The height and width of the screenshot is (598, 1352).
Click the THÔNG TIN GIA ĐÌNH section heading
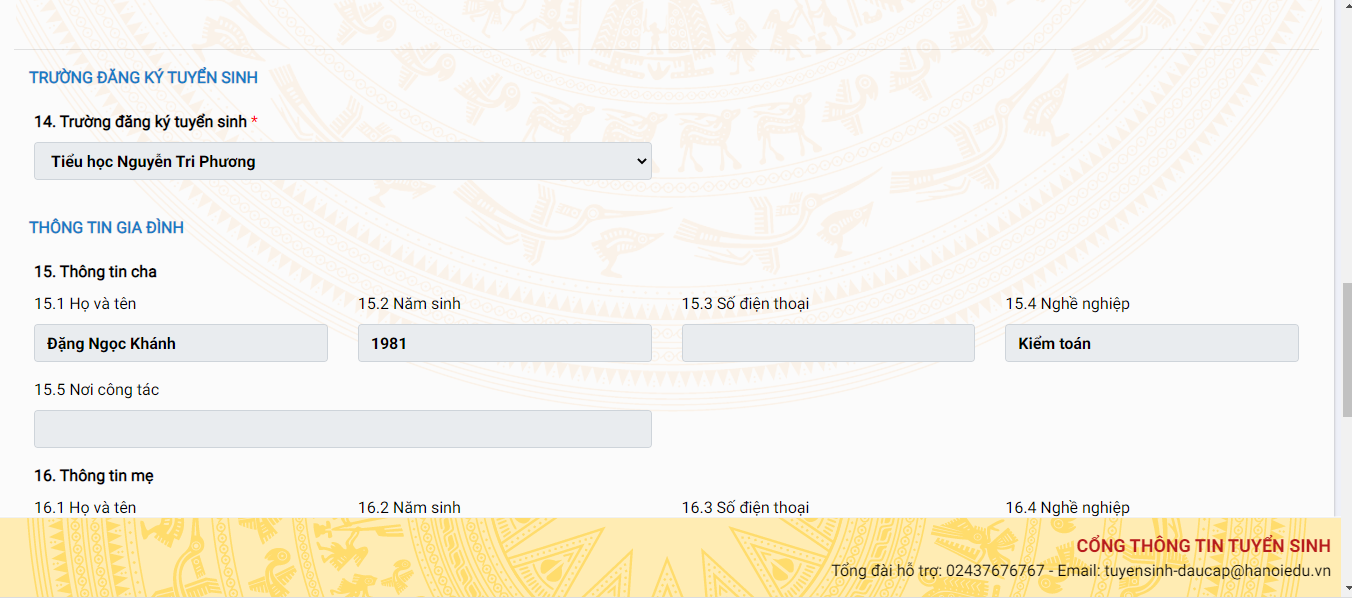pyautogui.click(x=106, y=228)
